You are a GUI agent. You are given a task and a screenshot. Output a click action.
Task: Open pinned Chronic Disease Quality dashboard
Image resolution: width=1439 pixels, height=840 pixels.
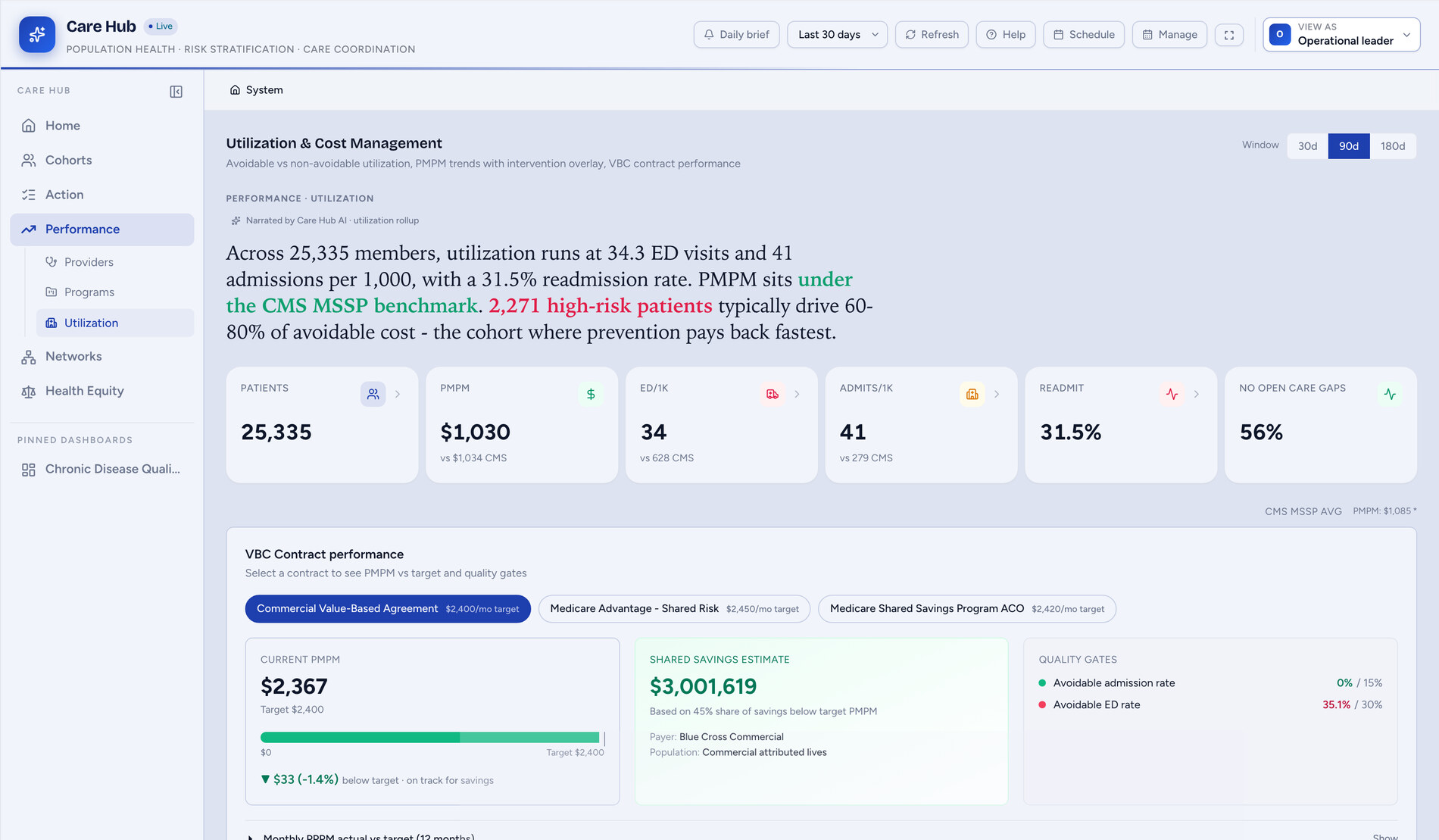[102, 470]
